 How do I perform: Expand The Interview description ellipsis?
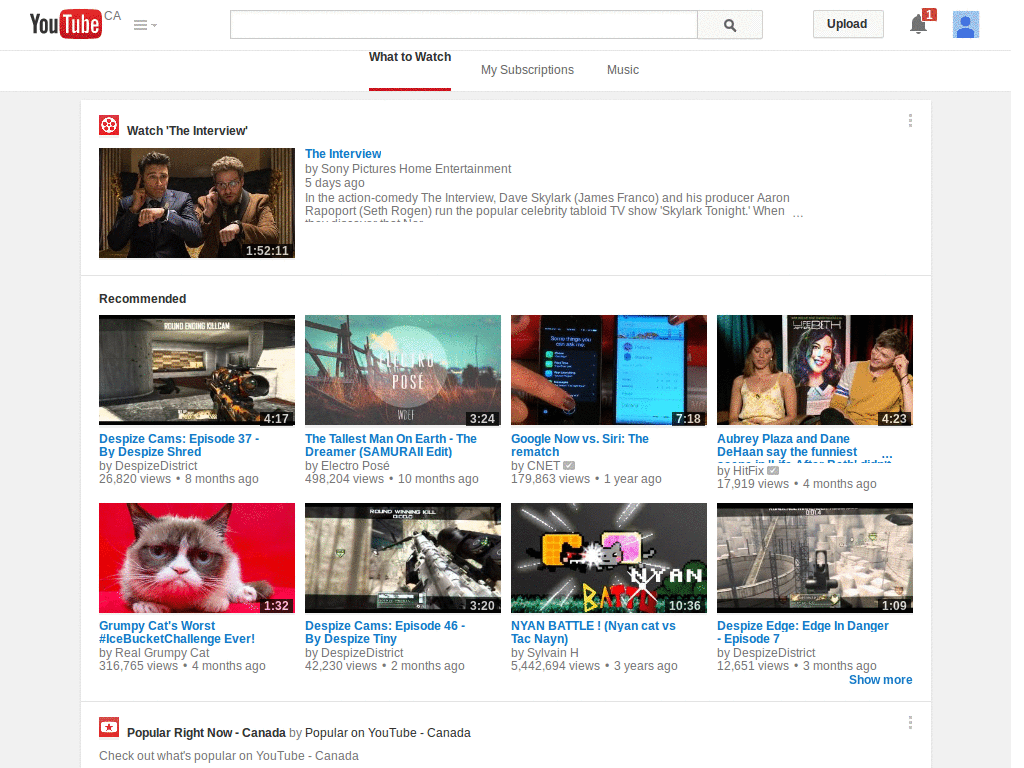point(797,214)
